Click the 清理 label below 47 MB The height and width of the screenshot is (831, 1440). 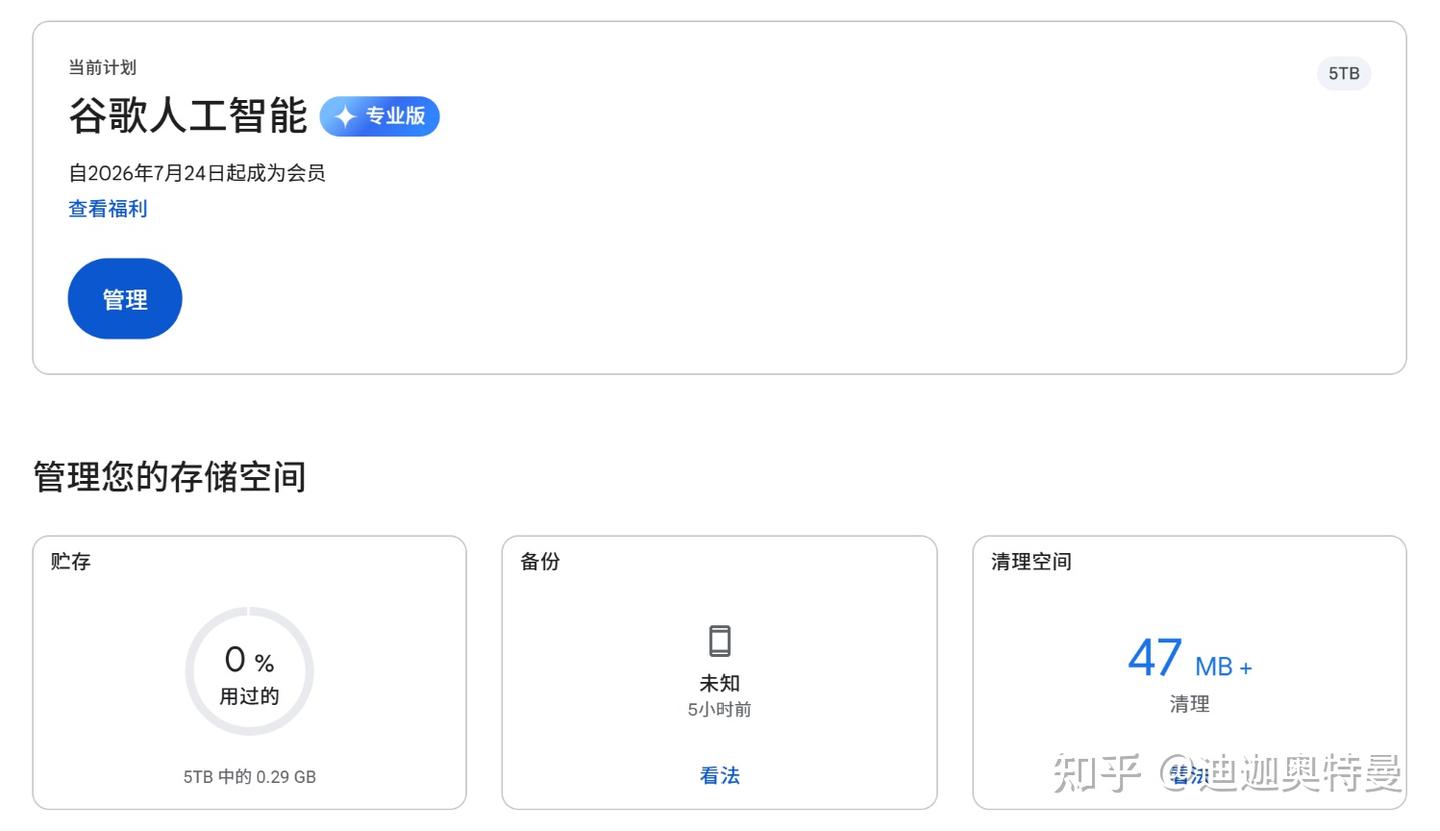pyautogui.click(x=1189, y=705)
